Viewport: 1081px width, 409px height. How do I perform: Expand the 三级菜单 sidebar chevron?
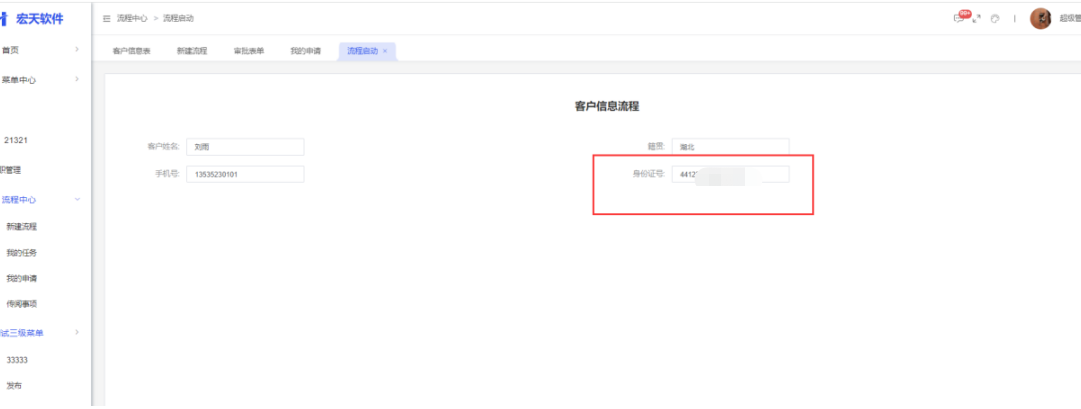77,332
